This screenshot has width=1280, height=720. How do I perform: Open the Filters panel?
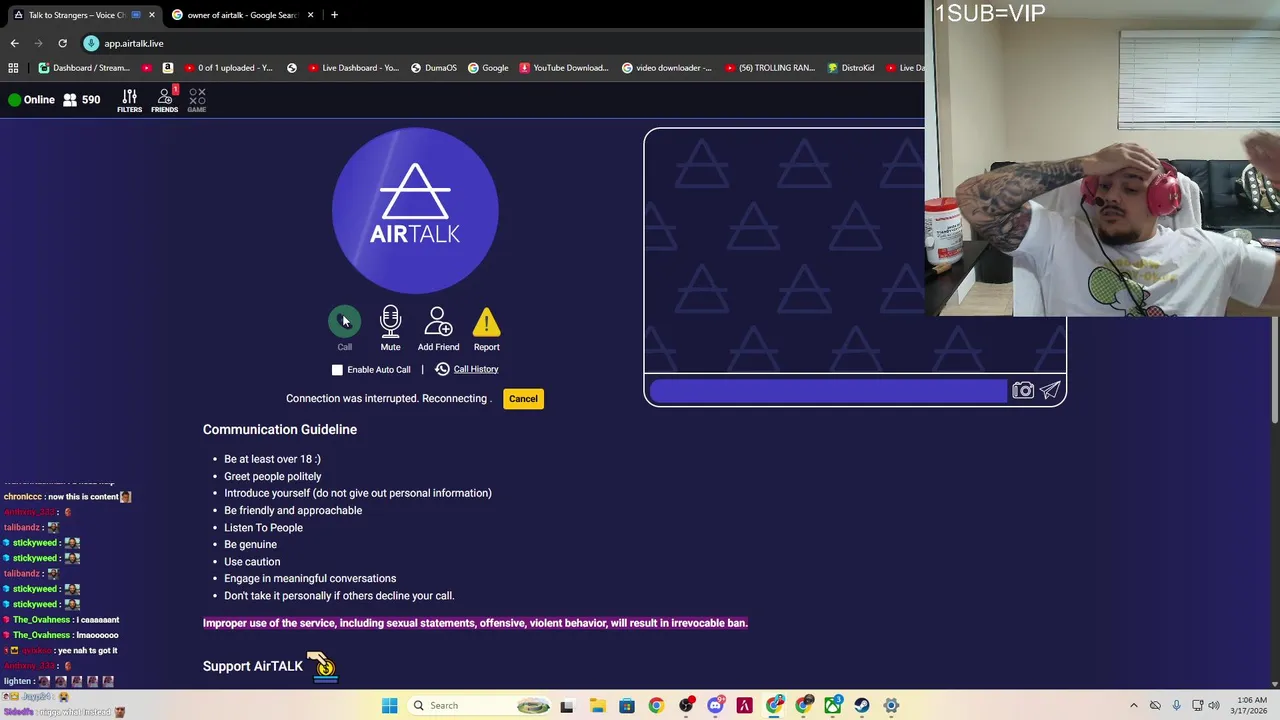(129, 100)
